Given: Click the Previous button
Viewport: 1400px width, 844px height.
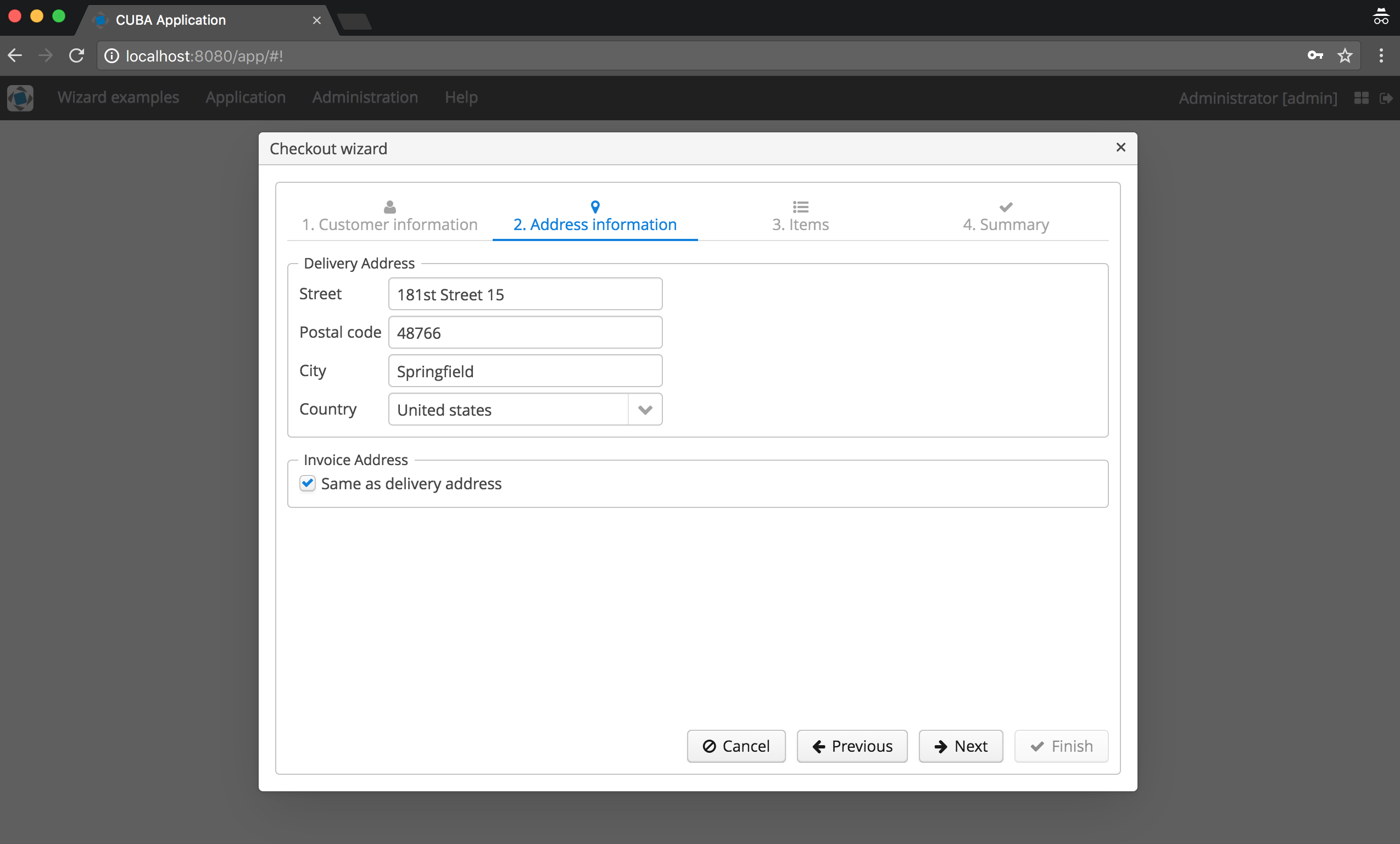Looking at the screenshot, I should click(x=852, y=746).
